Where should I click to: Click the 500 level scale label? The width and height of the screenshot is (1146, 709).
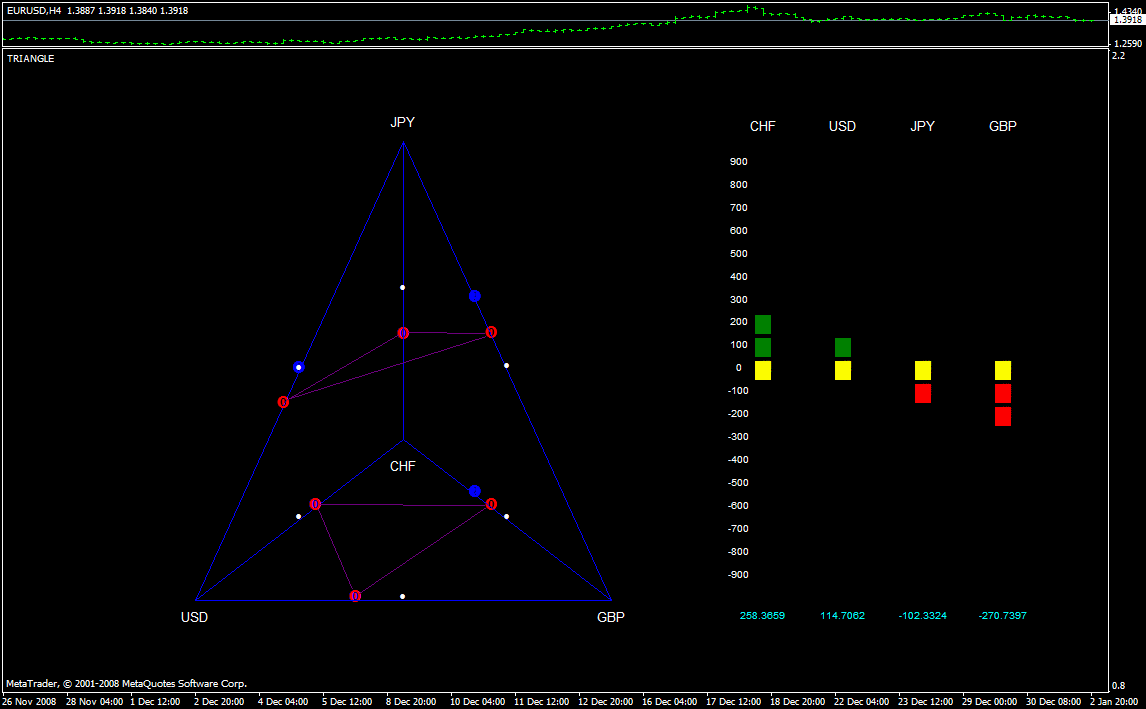click(738, 254)
